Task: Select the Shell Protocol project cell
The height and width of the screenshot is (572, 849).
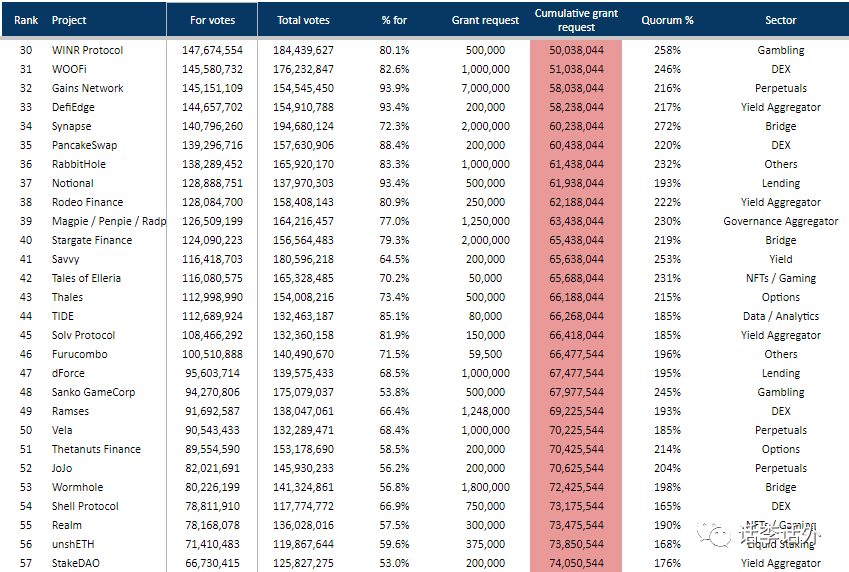Action: (85, 506)
